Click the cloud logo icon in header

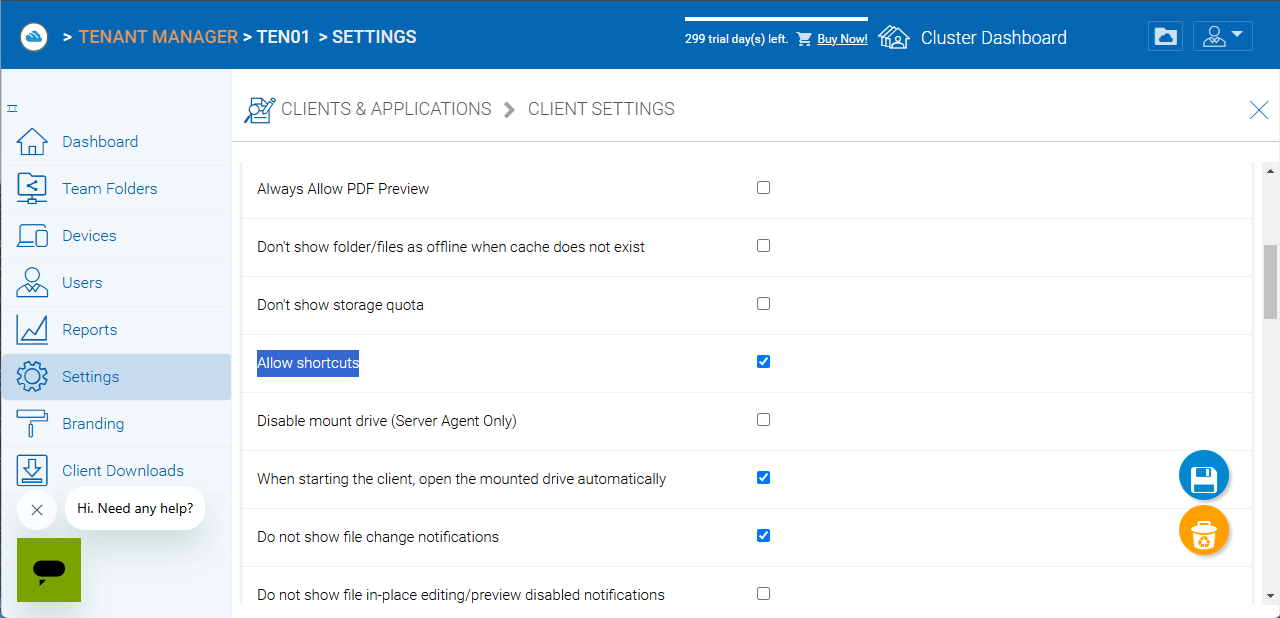coord(34,37)
